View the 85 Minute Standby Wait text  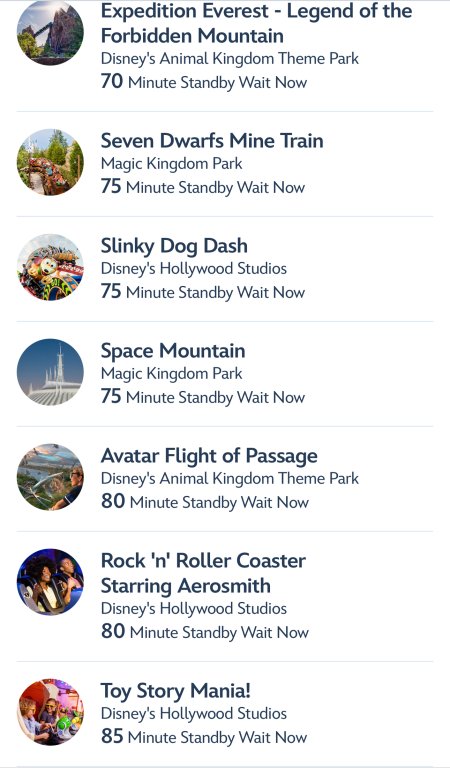(x=204, y=736)
